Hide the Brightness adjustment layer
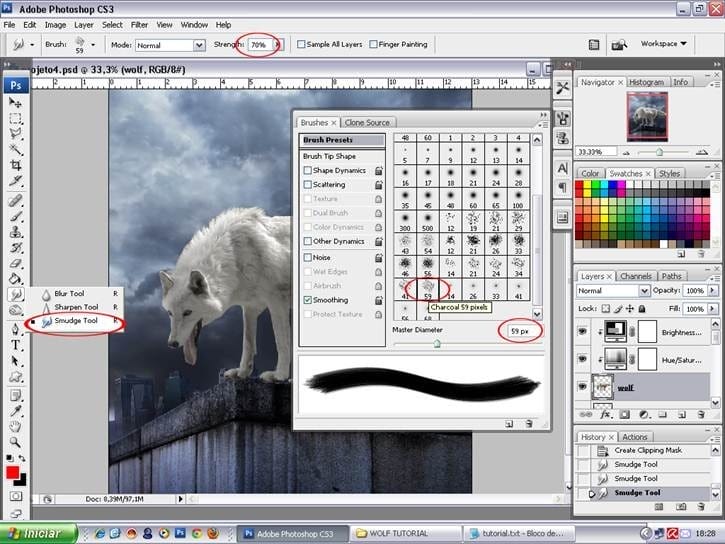The height and width of the screenshot is (544, 725). point(583,331)
